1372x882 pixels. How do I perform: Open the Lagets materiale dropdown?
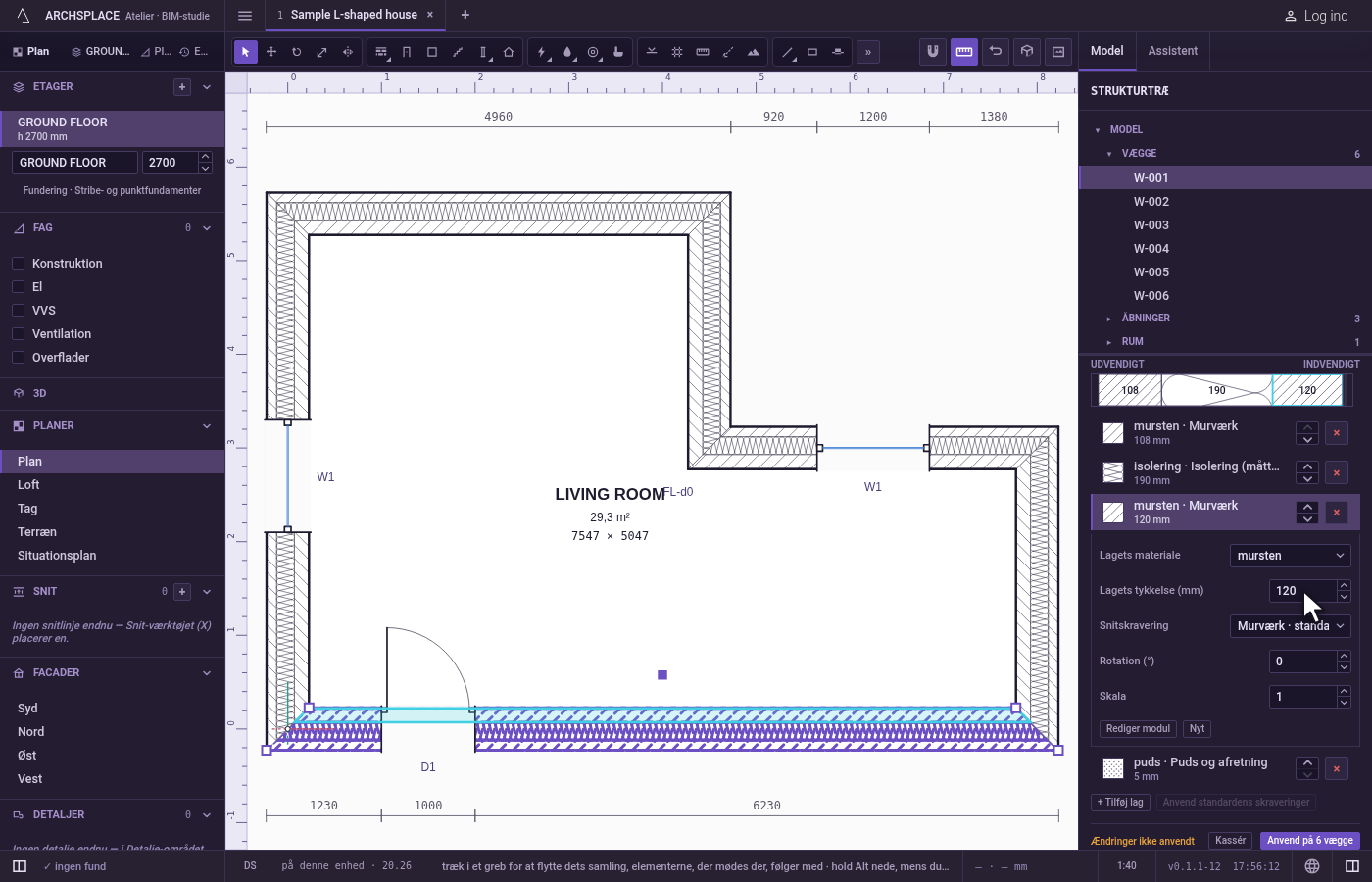[x=1290, y=556]
